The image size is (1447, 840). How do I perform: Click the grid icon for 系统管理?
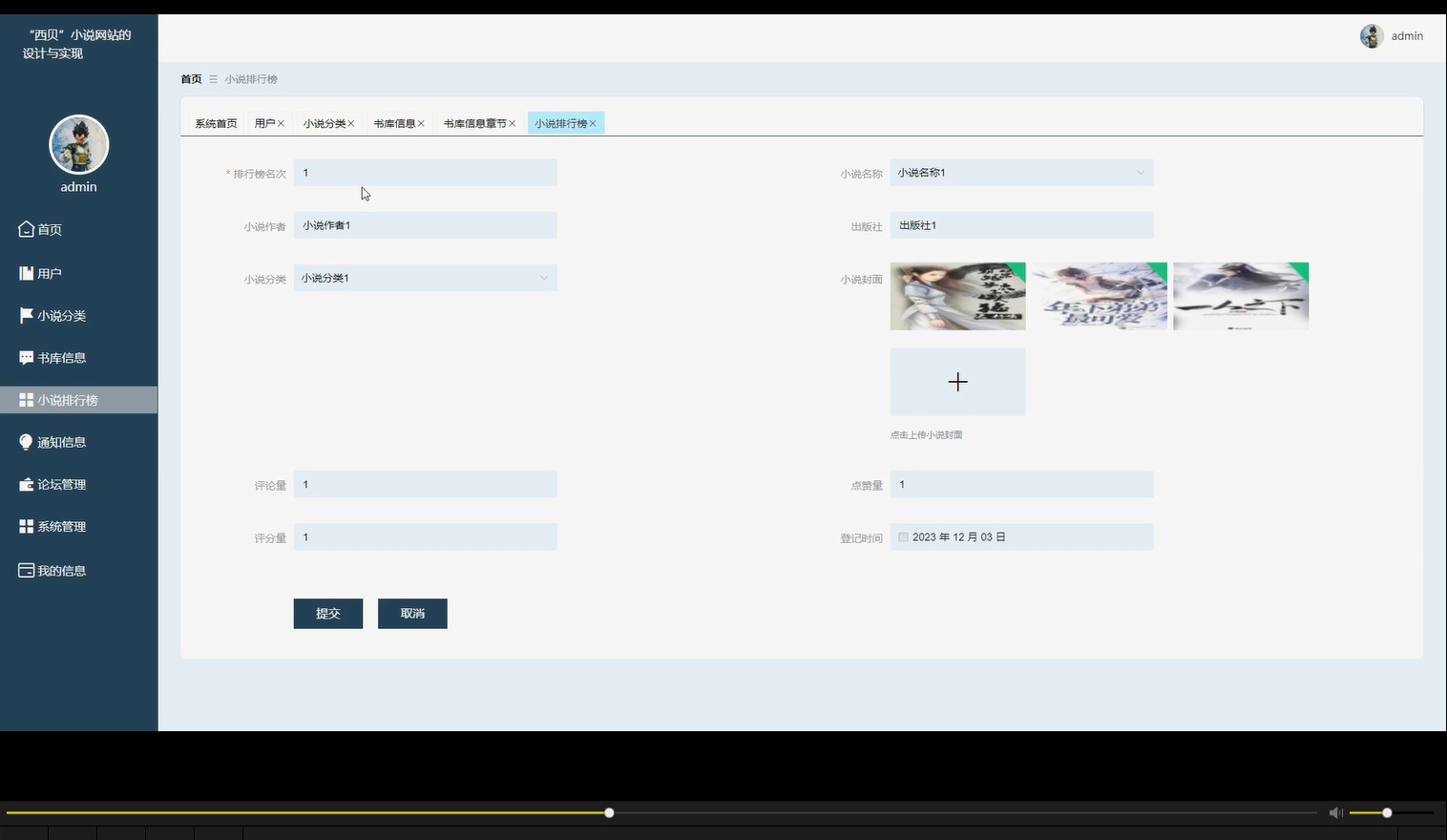(x=26, y=526)
